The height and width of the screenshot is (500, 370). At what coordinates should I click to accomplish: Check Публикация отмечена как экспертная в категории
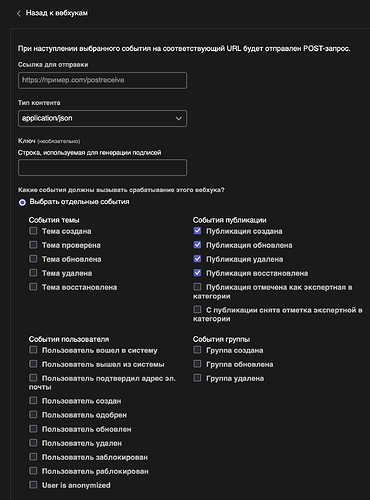(x=197, y=287)
